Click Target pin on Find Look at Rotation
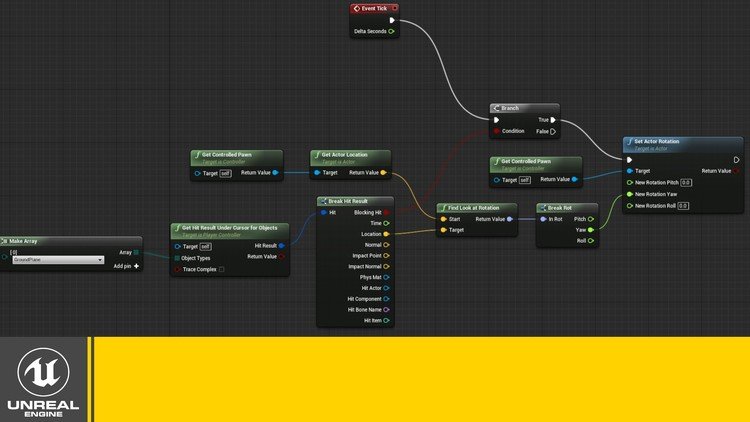The height and width of the screenshot is (422, 750). [x=443, y=230]
